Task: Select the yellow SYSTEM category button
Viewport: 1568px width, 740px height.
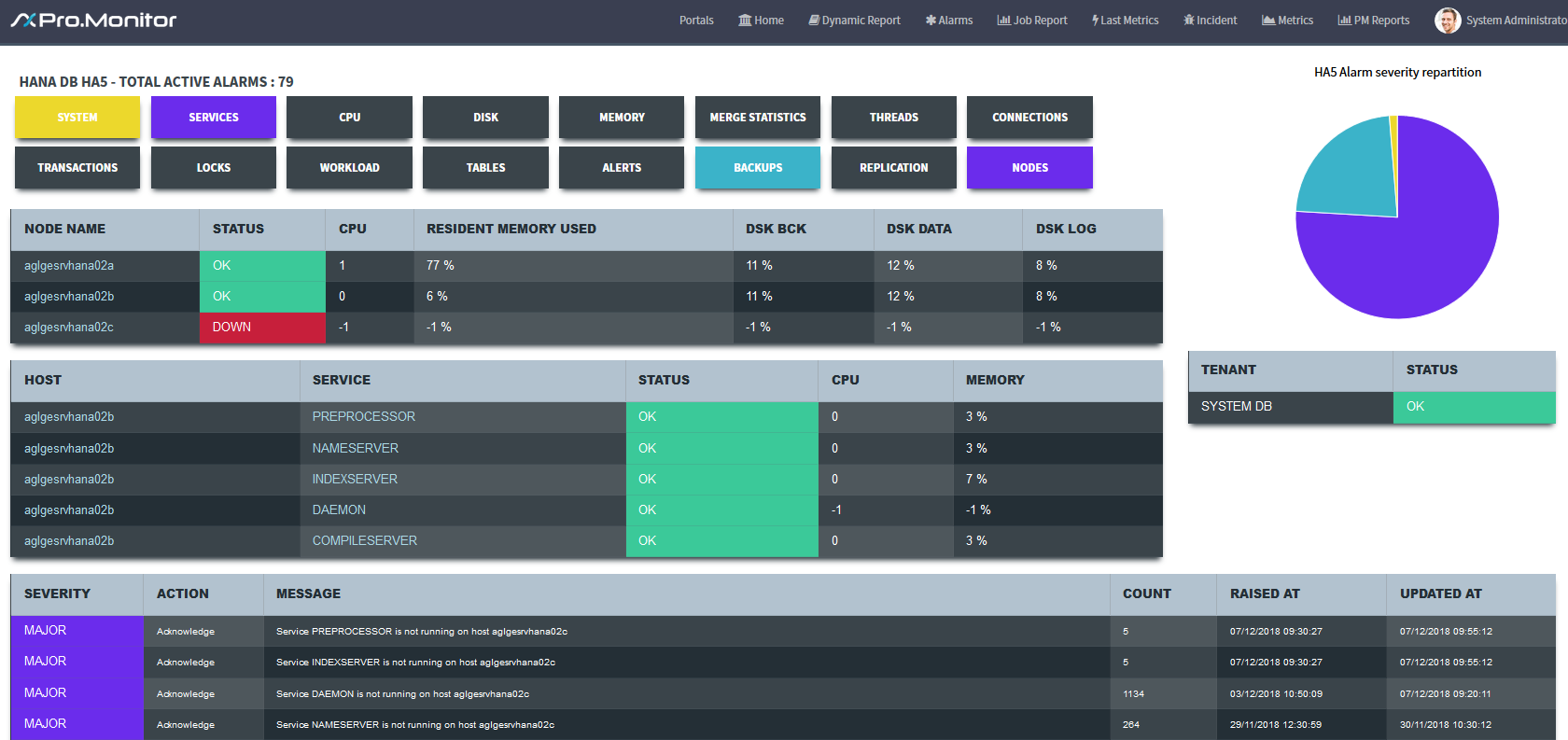Action: (77, 118)
